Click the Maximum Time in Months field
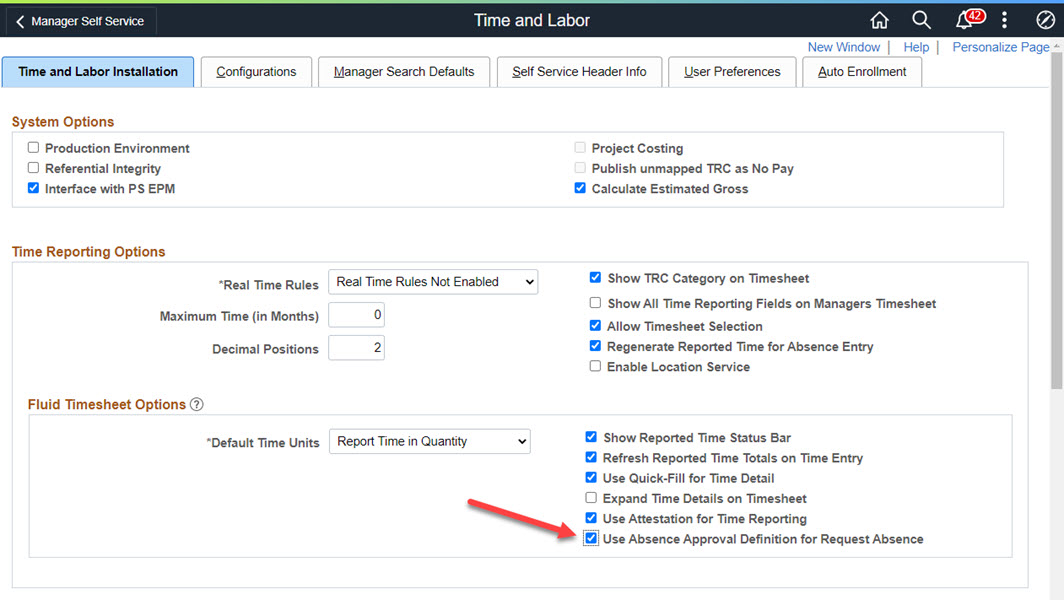Image resolution: width=1064 pixels, height=600 pixels. (357, 316)
